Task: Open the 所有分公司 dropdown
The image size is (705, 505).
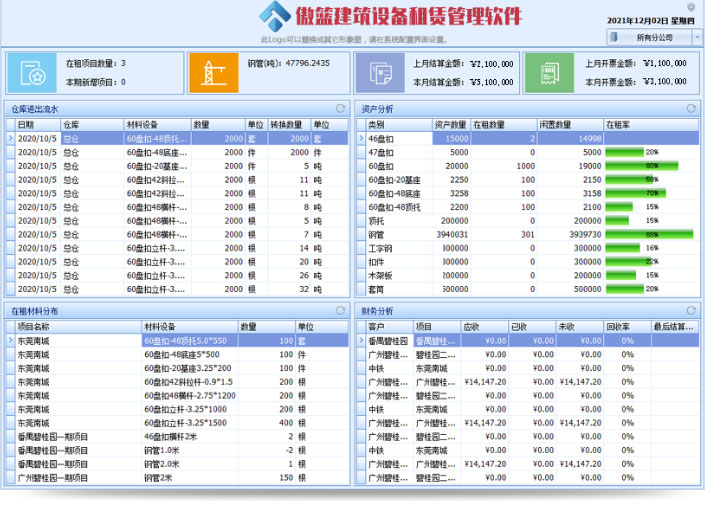Action: pos(654,37)
